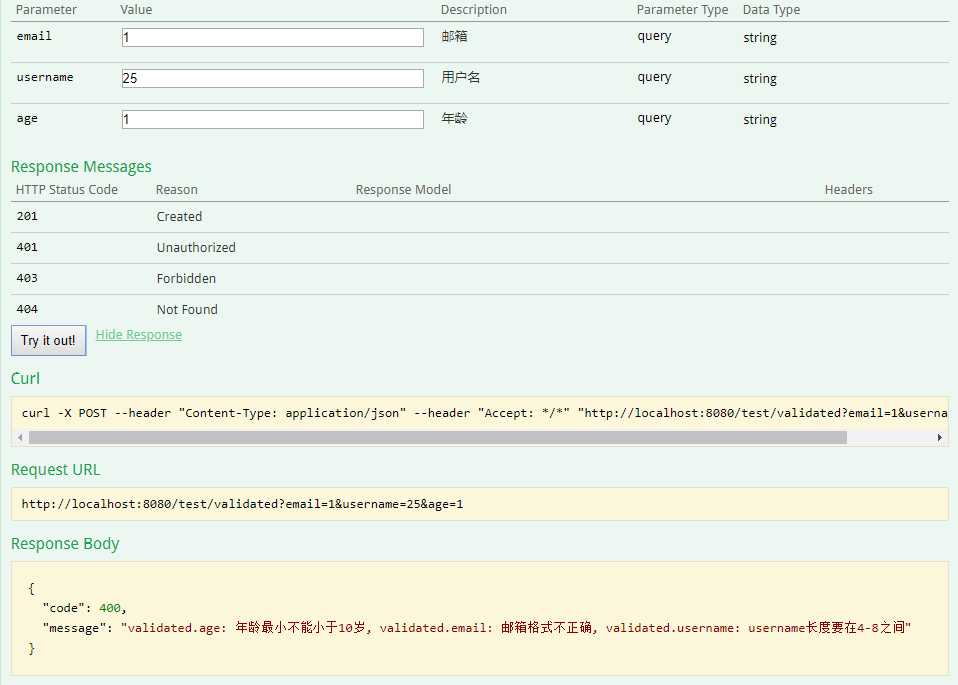Click the Response Body heading

65,544
